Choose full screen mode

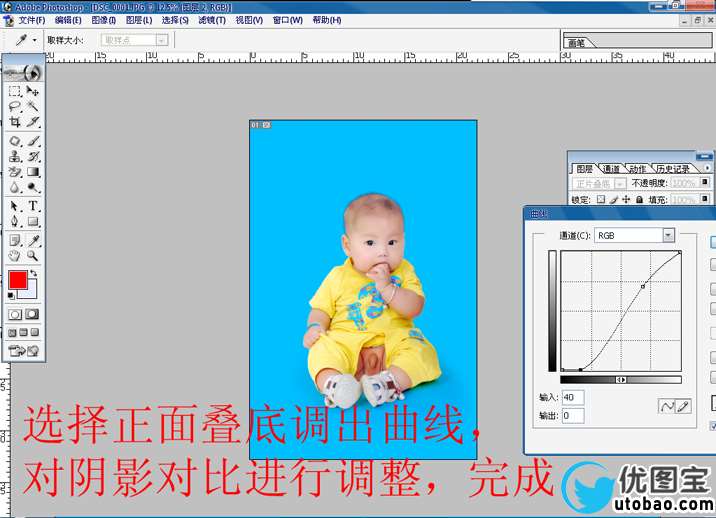(34, 333)
